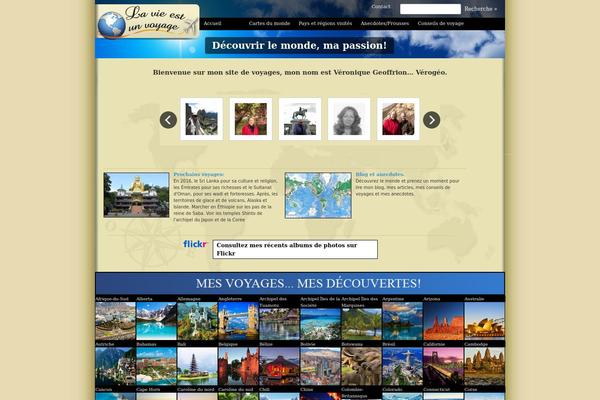Viewport: 600px width, 400px height.
Task: Select the woman in red jacket carousel photo
Action: tap(251, 119)
